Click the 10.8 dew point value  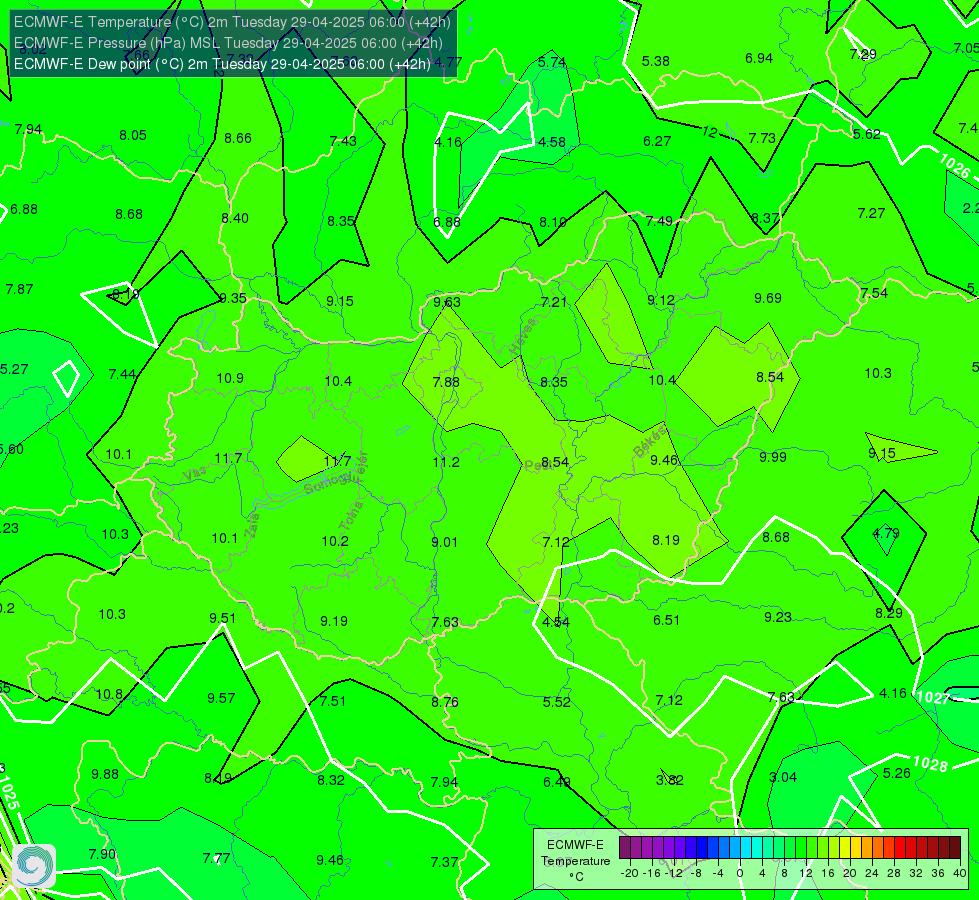click(x=109, y=695)
